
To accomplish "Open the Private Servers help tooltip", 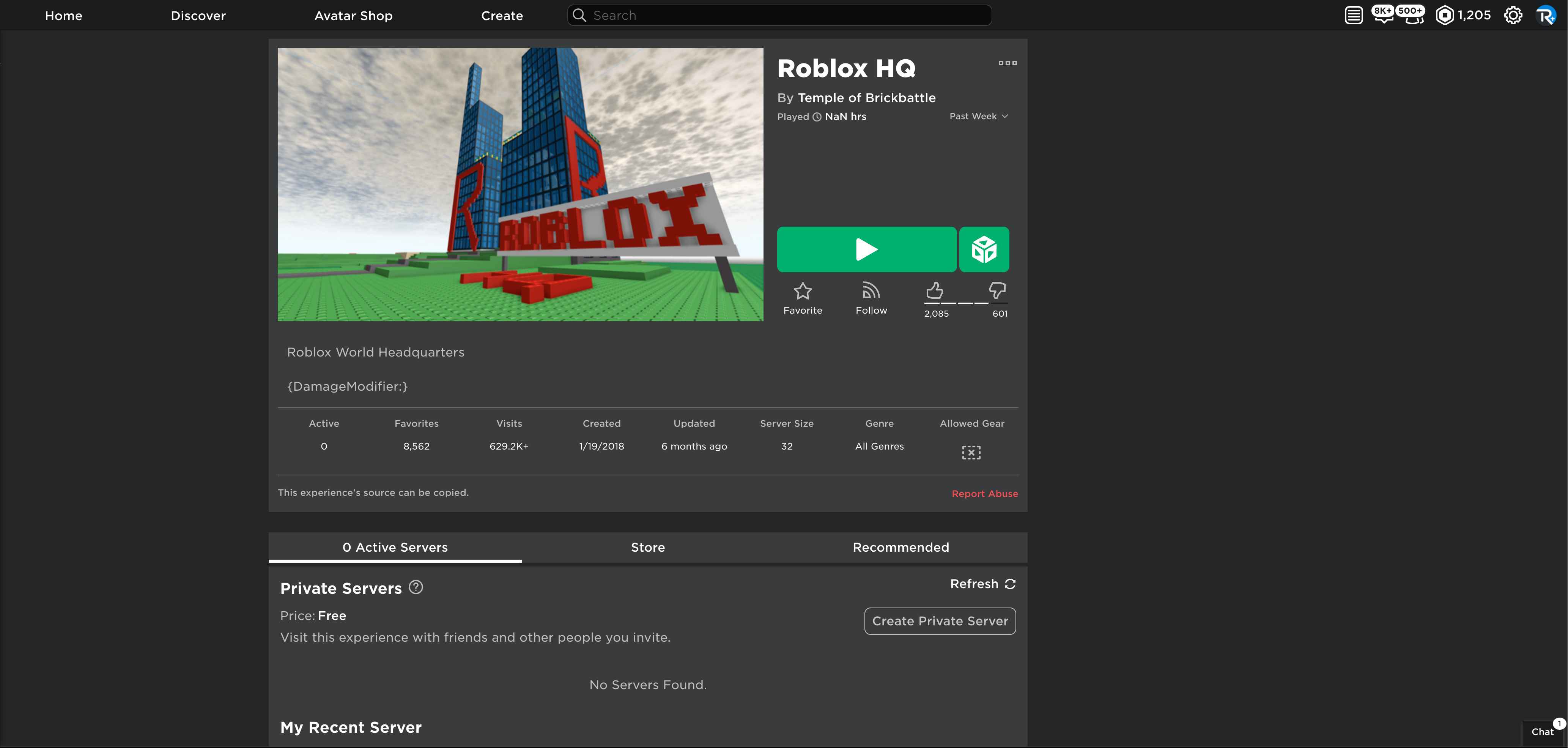I will point(416,587).
